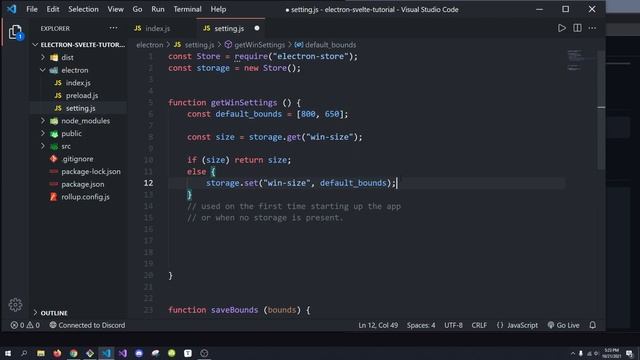Open the Explorer view in activity bar
Image resolution: width=640 pixels, height=360 pixels.
15,32
